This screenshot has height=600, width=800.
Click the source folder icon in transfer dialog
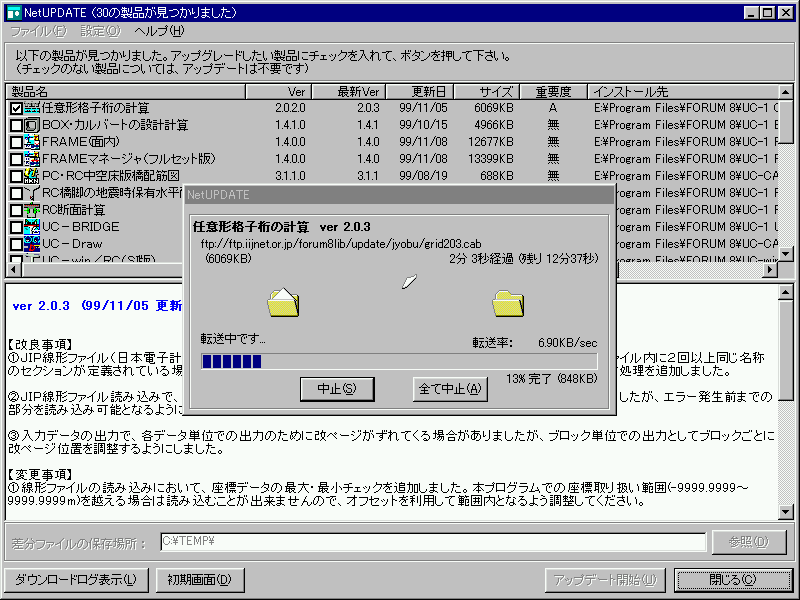click(284, 302)
